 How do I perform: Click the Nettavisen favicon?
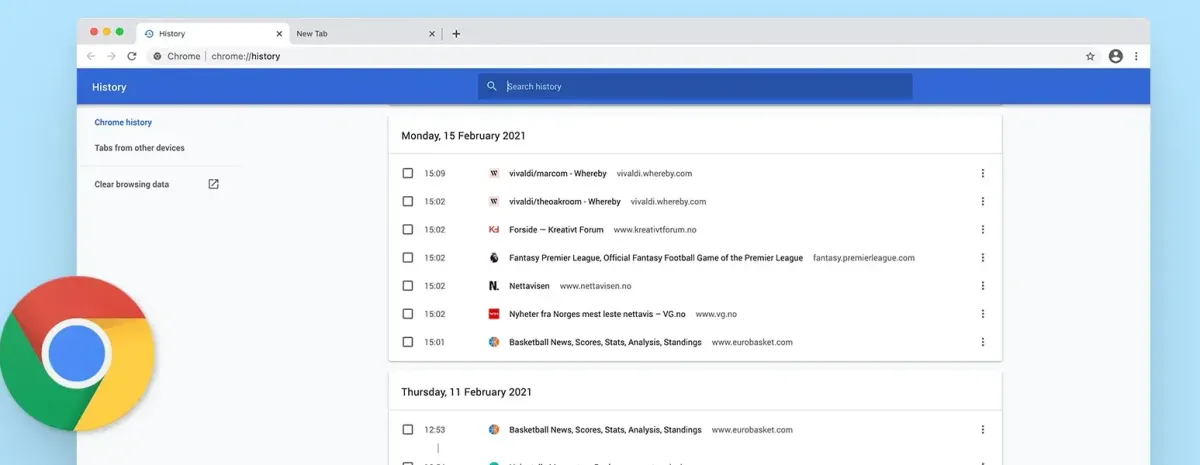tap(494, 285)
